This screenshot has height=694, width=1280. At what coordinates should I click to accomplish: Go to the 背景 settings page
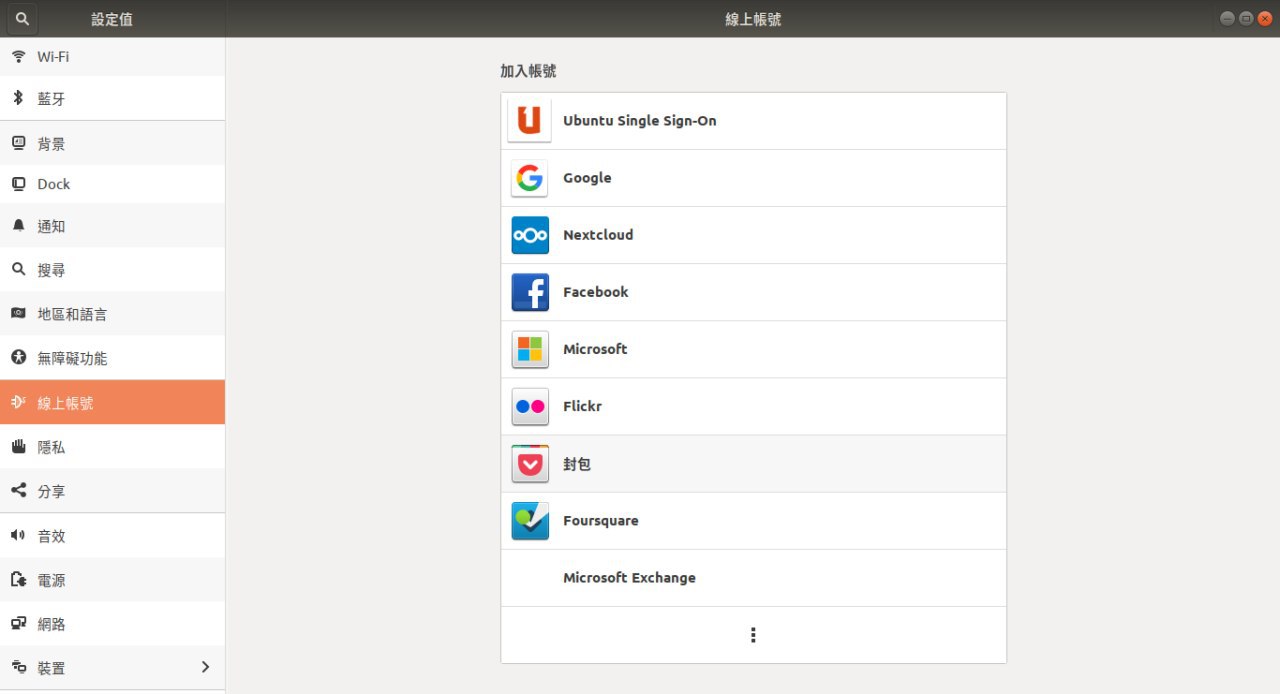112,143
